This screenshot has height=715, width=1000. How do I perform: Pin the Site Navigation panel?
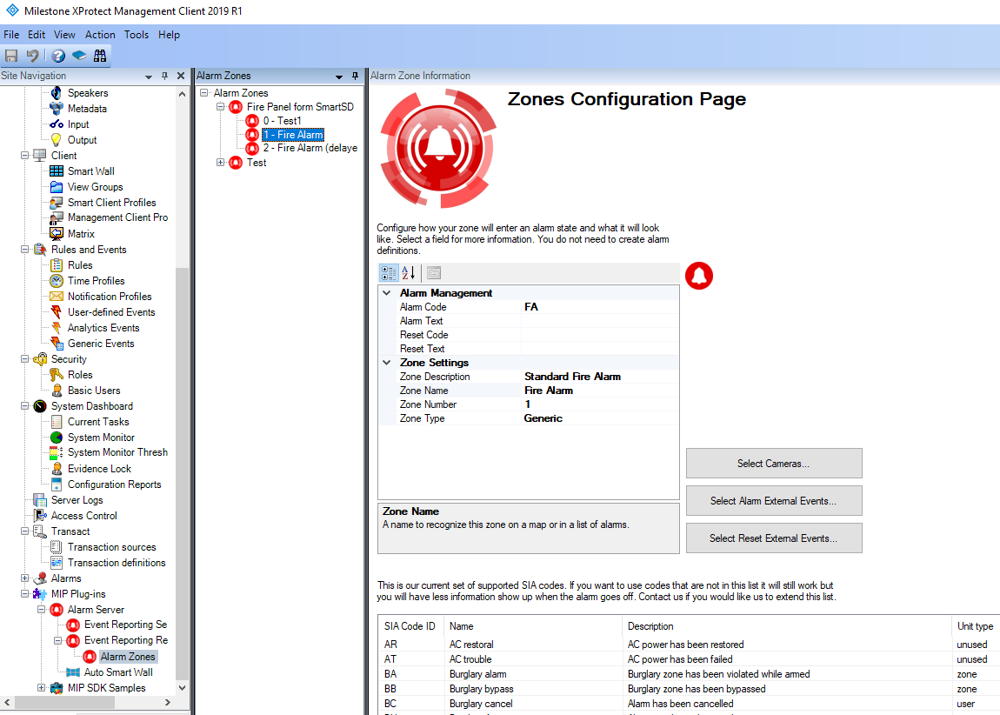pyautogui.click(x=165, y=76)
